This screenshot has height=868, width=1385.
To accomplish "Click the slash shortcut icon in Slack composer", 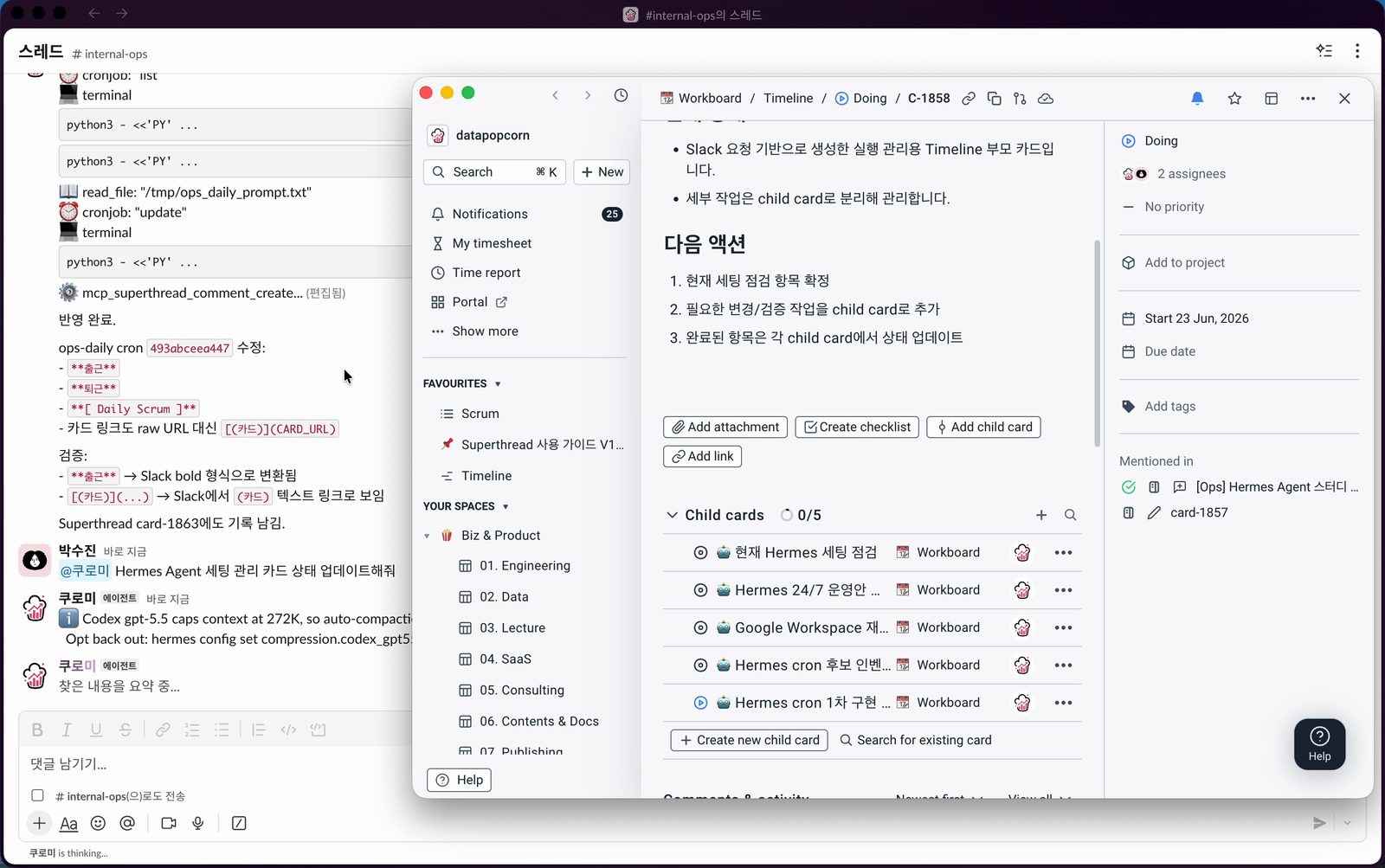I will click(239, 823).
